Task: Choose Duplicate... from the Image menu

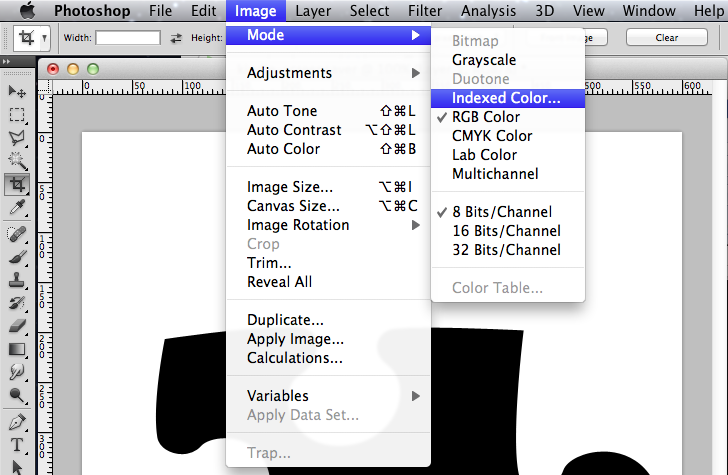Action: click(x=329, y=320)
